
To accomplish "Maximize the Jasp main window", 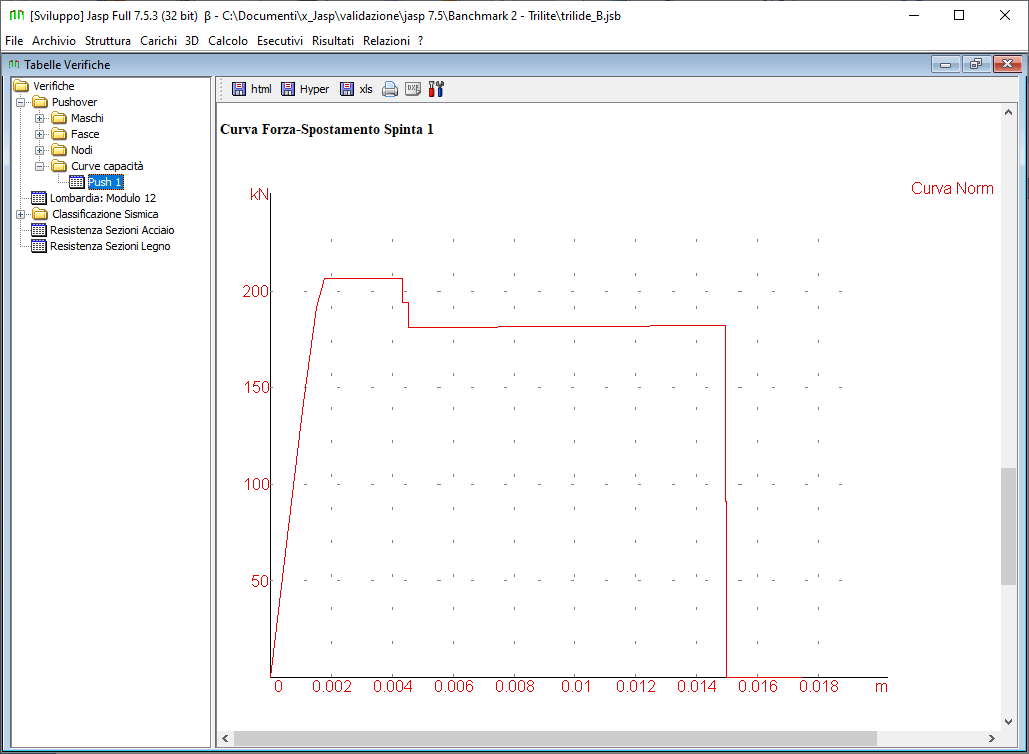I will [959, 15].
